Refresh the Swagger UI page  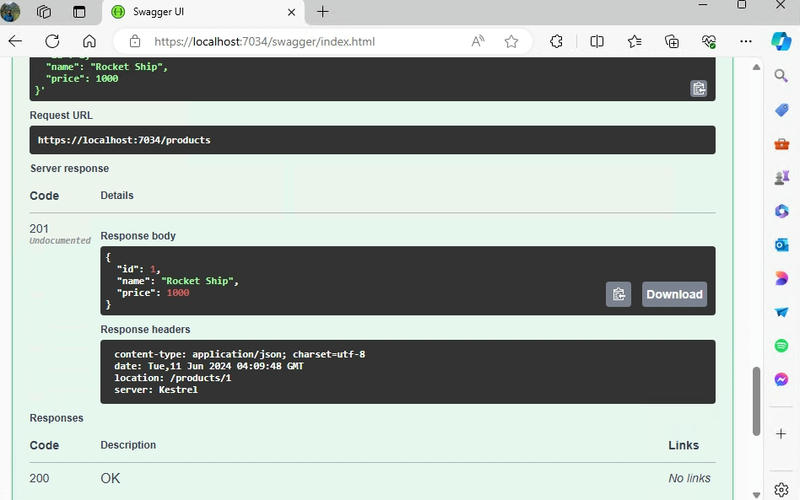coord(52,42)
